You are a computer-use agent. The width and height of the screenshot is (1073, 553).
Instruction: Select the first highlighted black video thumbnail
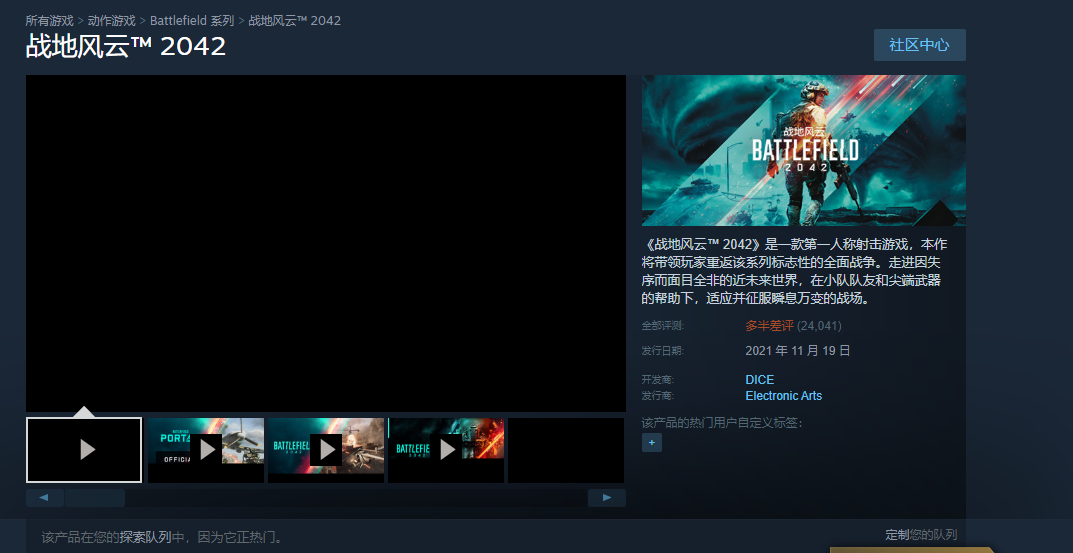(84, 450)
